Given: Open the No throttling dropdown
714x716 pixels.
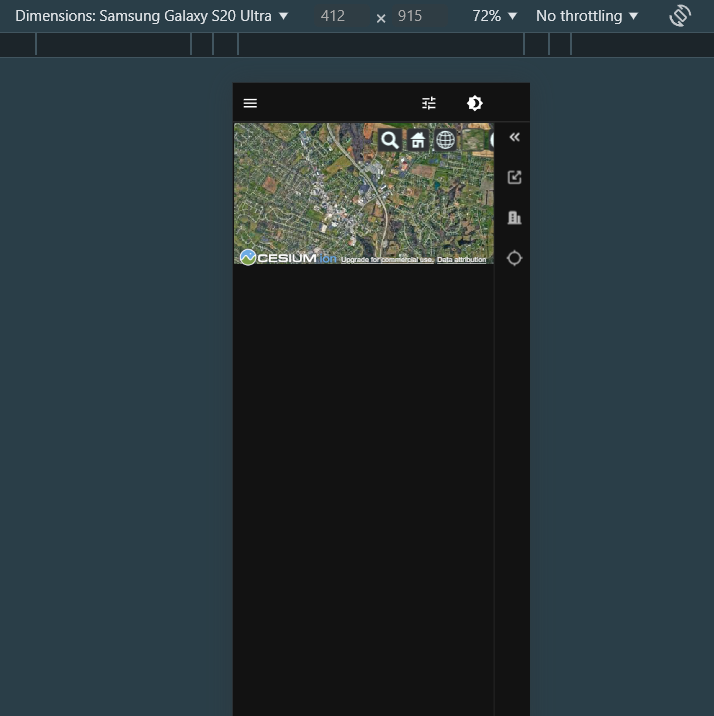Looking at the screenshot, I should click(587, 16).
